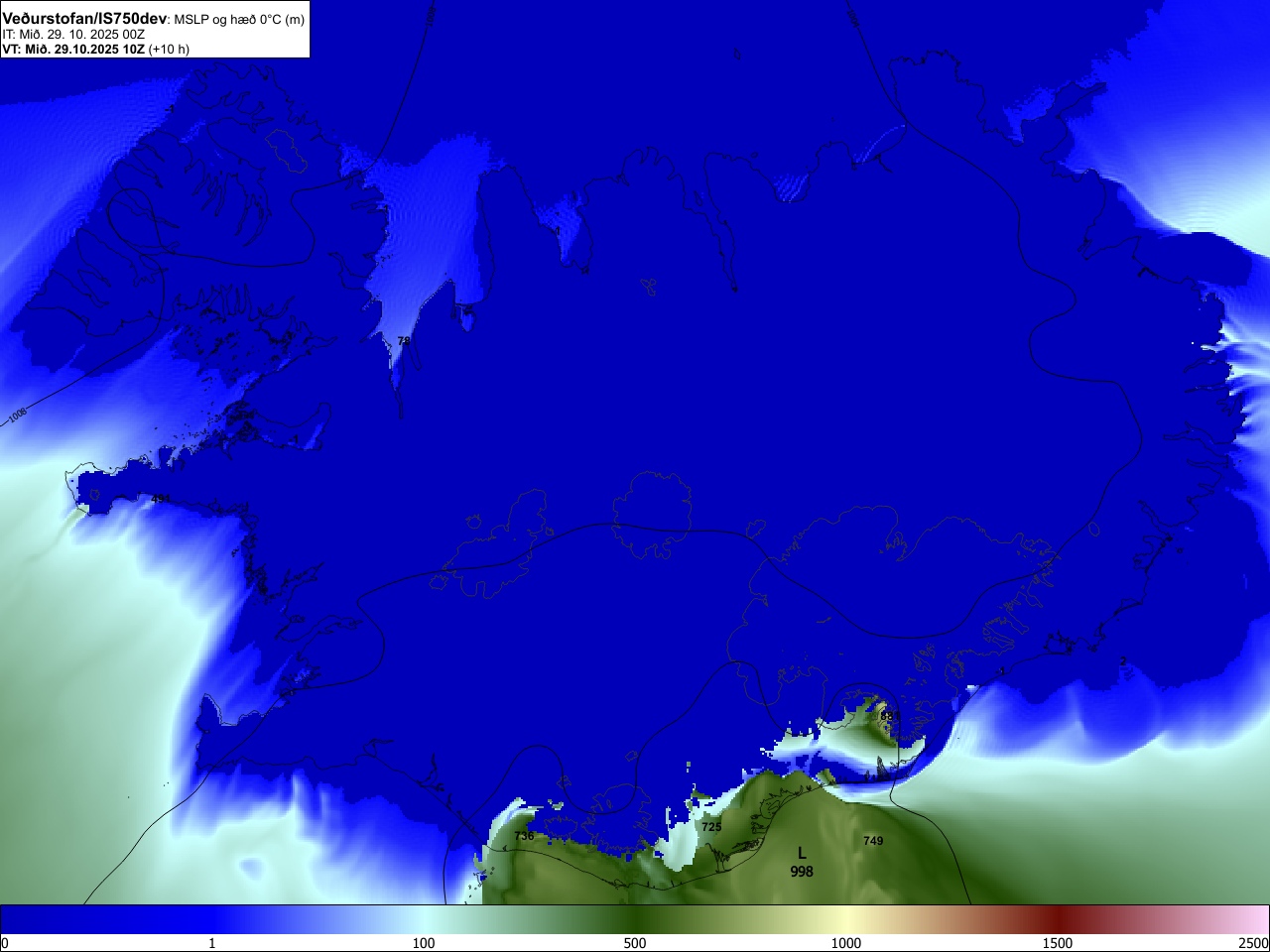Click the 1 tick on color scale
Viewport: 1270px width, 952px height.
tap(211, 943)
